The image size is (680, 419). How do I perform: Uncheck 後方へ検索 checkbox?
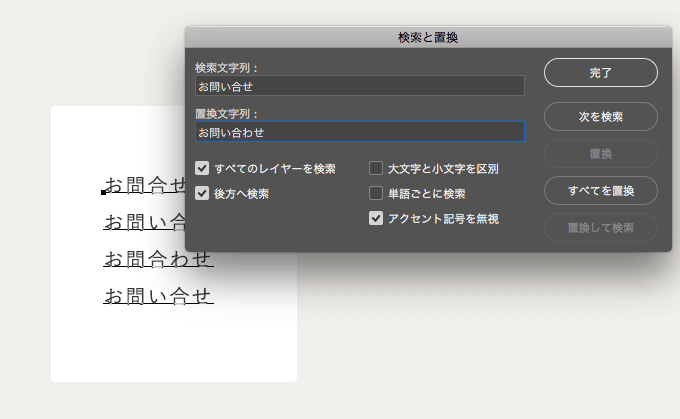202,193
